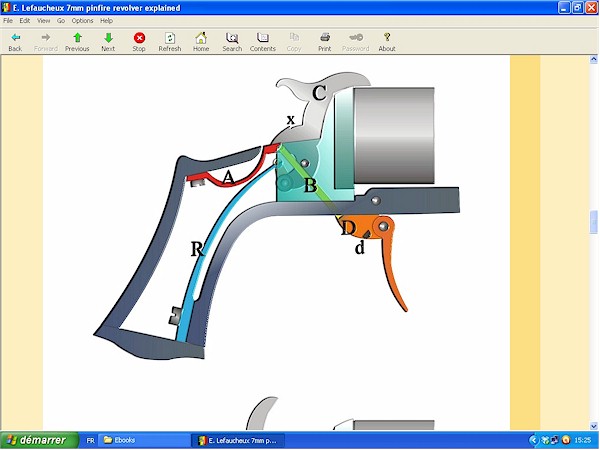Refresh the current page
600x450 pixels.
coord(170,41)
